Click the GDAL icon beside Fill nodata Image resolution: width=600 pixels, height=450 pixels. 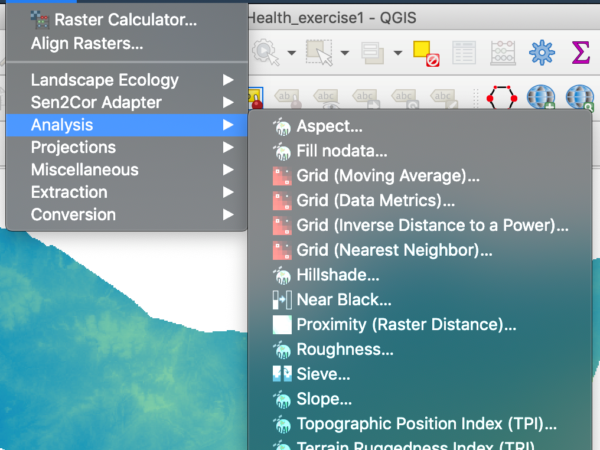(x=282, y=151)
